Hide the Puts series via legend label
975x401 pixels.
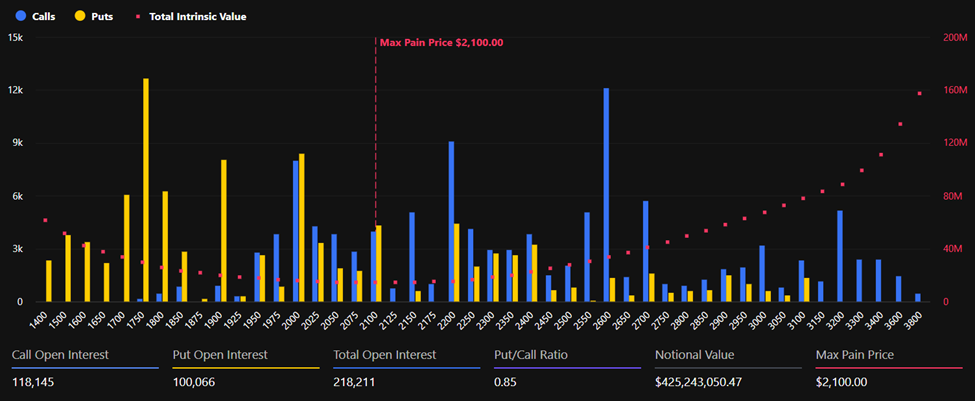pos(102,16)
